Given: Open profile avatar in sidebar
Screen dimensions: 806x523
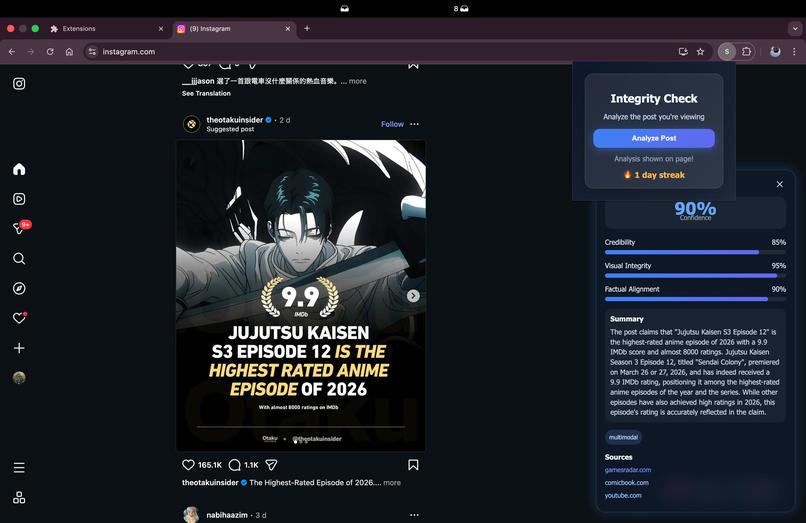Looking at the screenshot, I should pyautogui.click(x=19, y=378).
